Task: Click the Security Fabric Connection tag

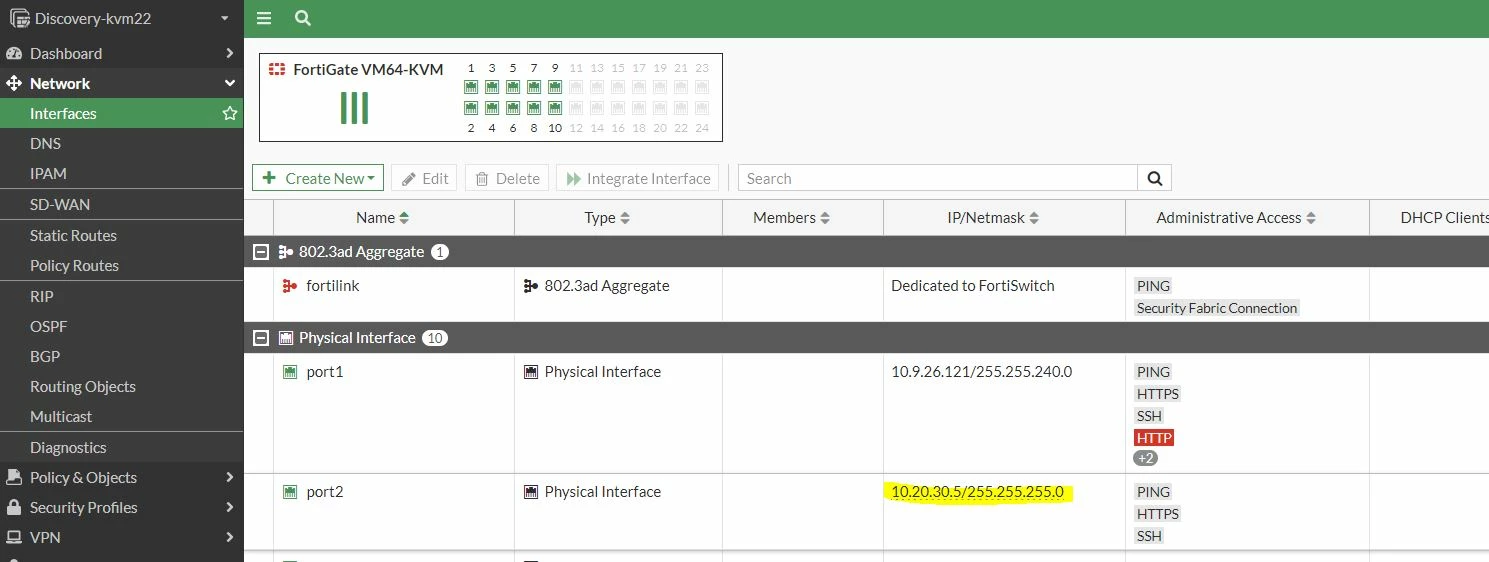Action: click(x=1217, y=308)
